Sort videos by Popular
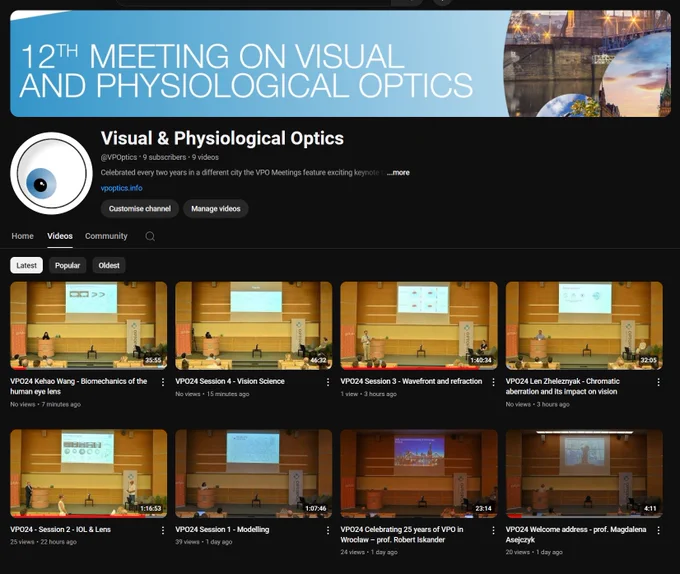 coord(67,265)
